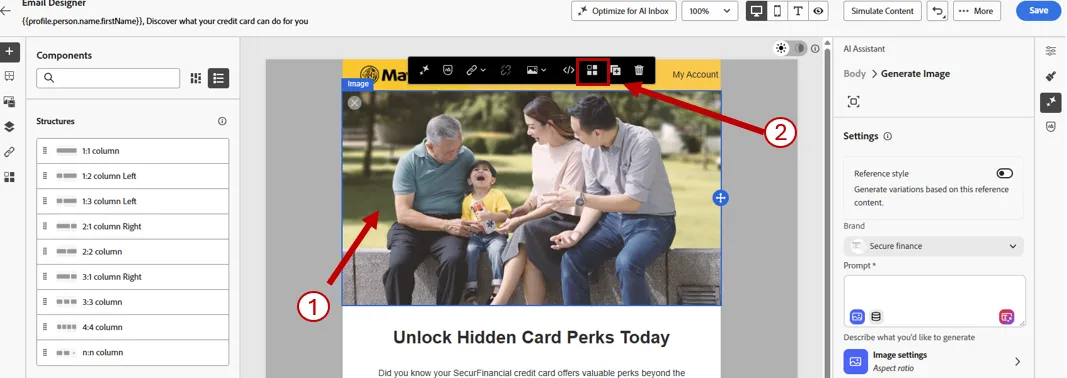Open the asset picker icon in left sidebar
The image size is (1067, 378).
[10, 101]
